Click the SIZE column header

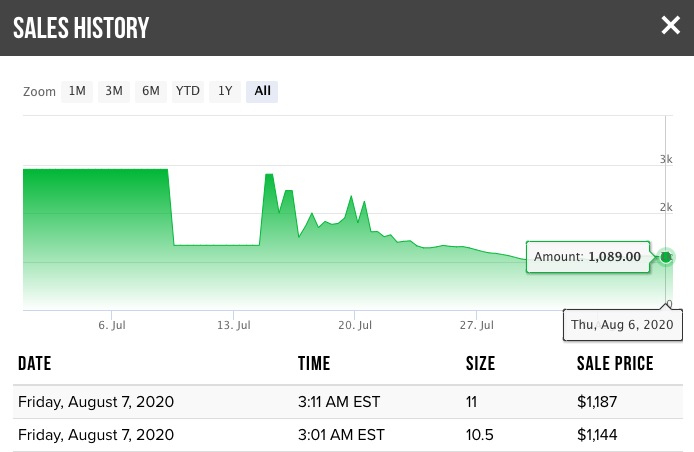click(480, 364)
